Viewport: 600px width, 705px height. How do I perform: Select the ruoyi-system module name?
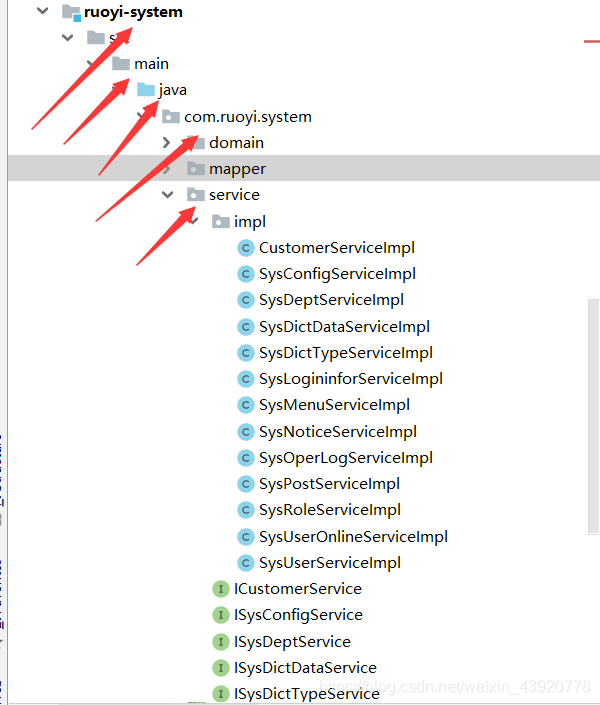coord(133,12)
